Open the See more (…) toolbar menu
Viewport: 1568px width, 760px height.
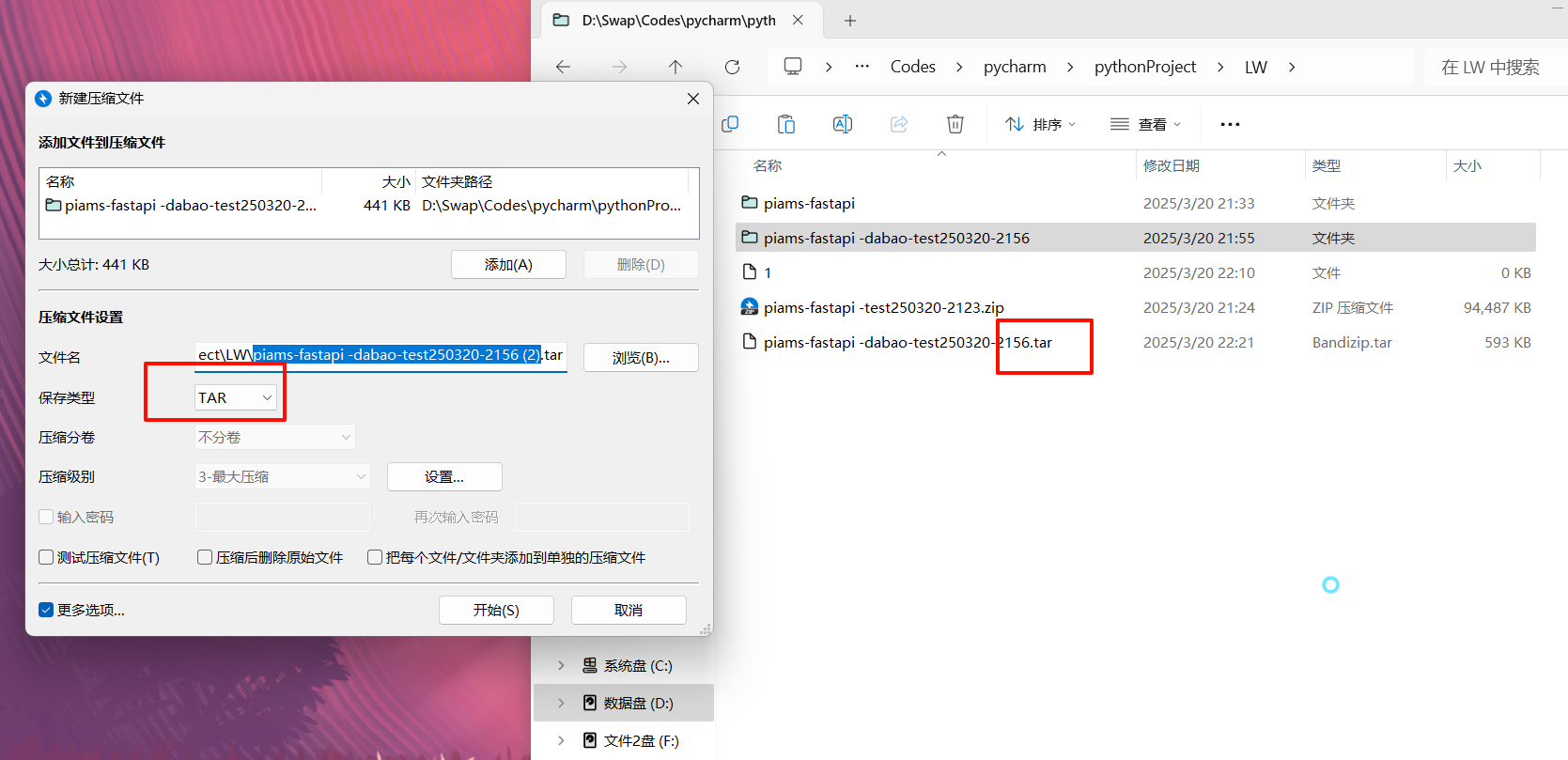(1230, 124)
